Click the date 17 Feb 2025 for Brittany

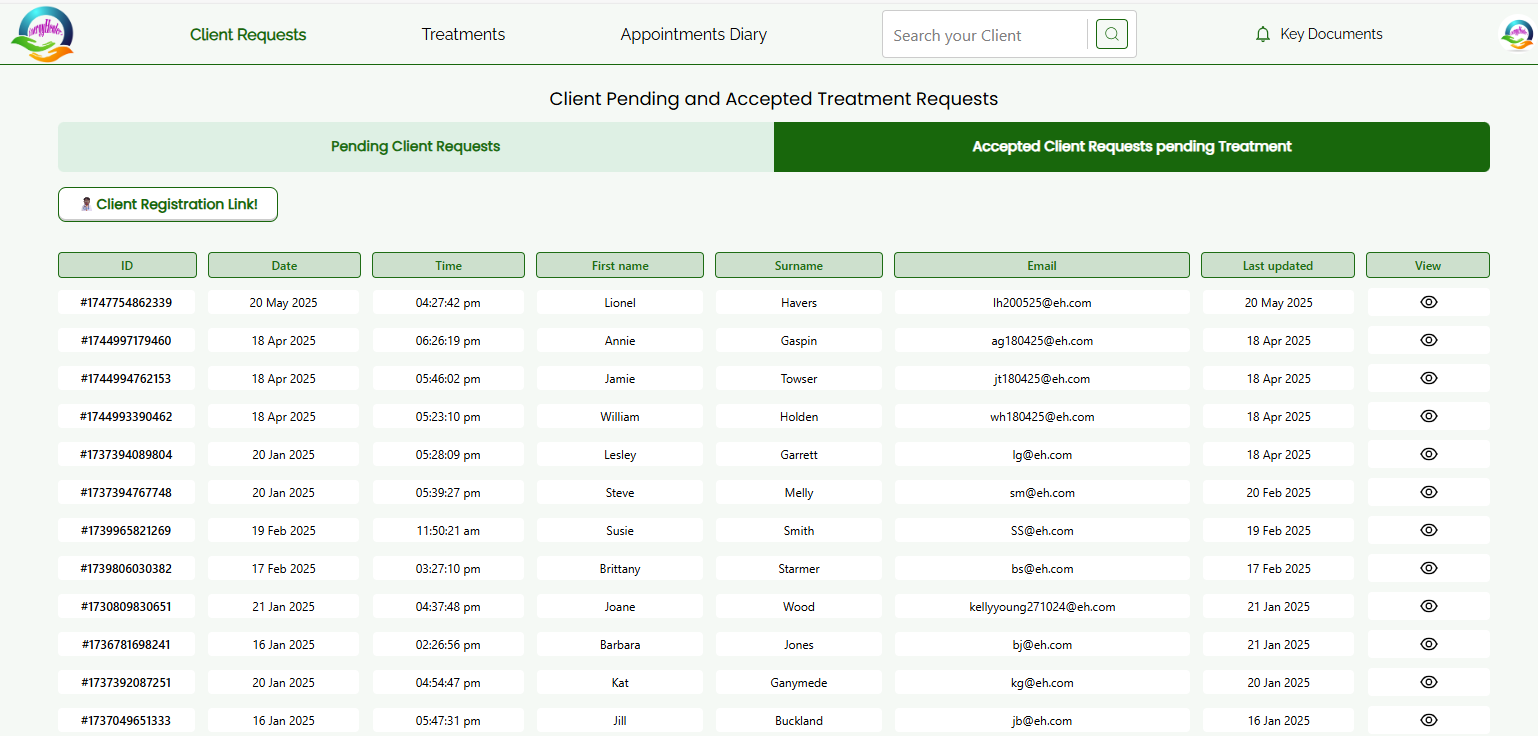[x=284, y=569]
